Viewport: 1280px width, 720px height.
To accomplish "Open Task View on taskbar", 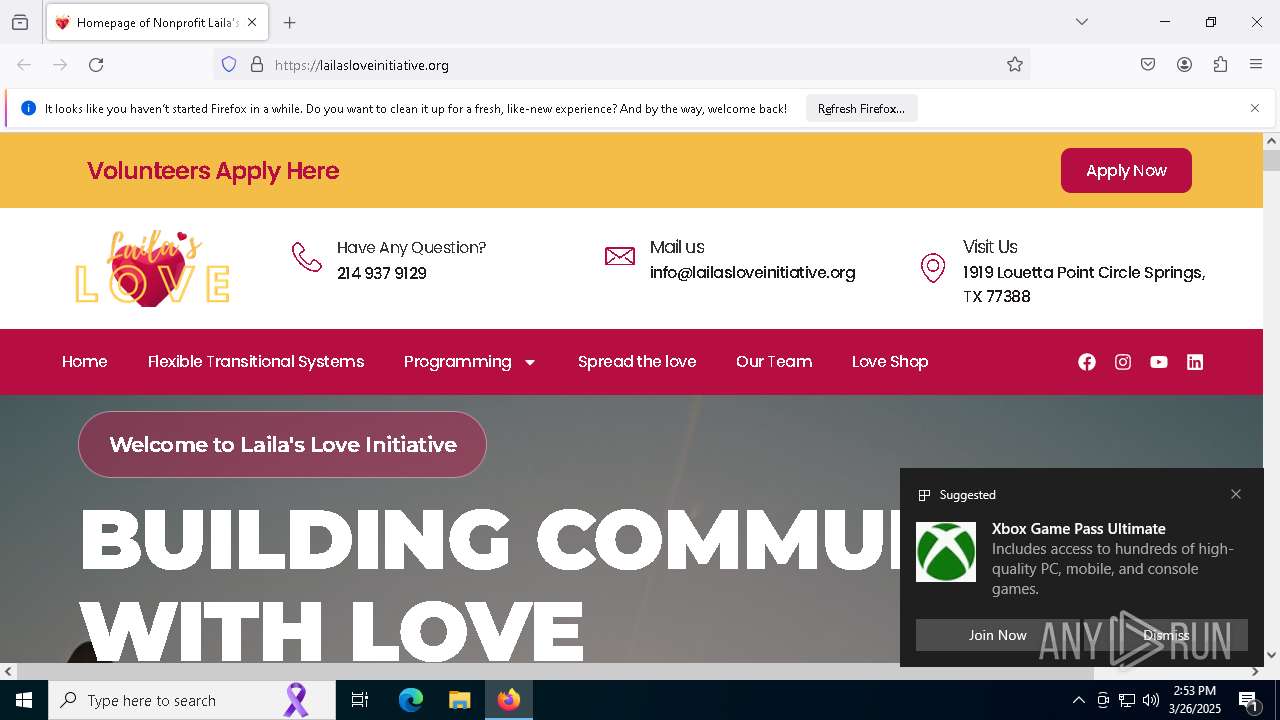I will click(360, 700).
